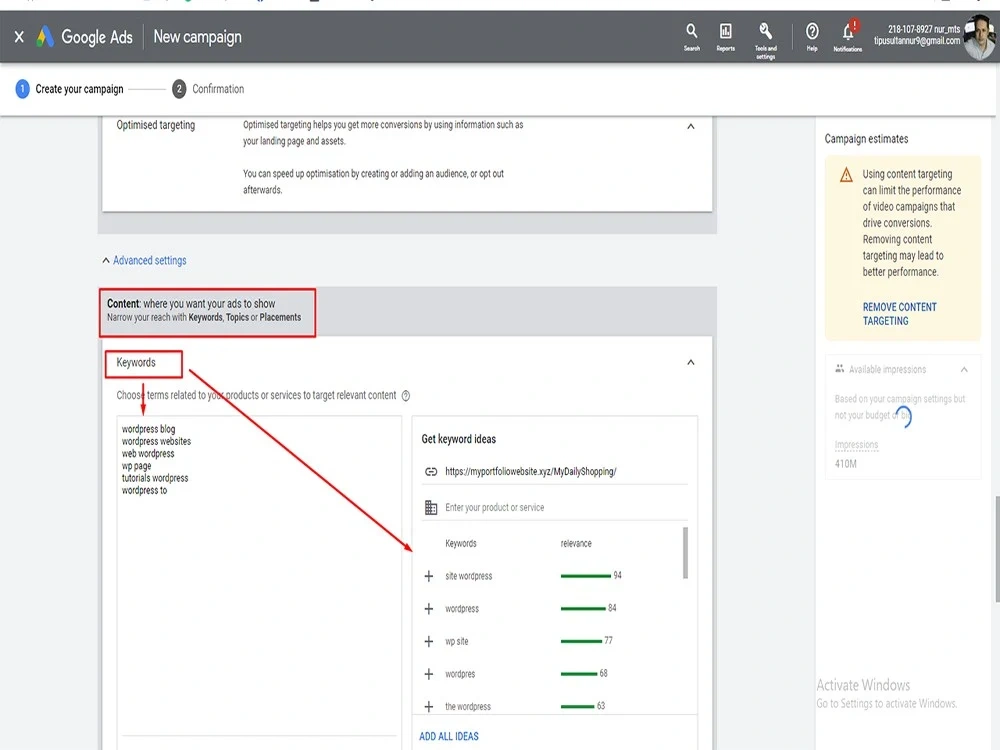Screen dimensions: 1000x750
Task: Click REMOVE CONTENT TARGETING link
Action: (x=900, y=314)
